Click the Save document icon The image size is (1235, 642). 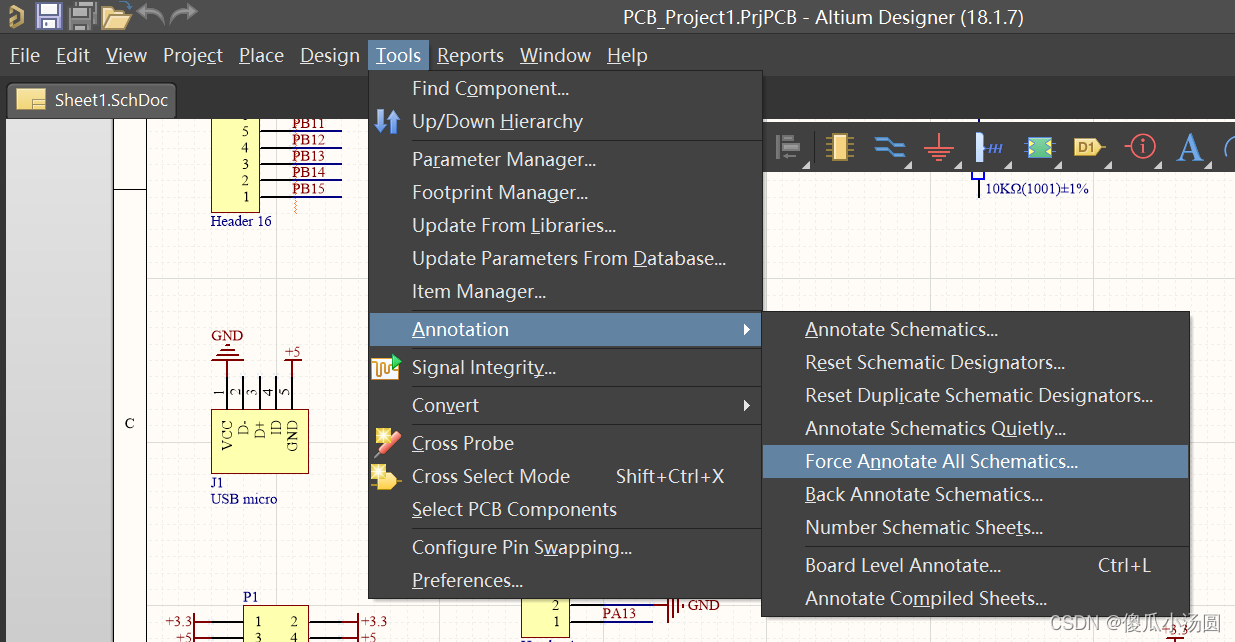coord(48,16)
